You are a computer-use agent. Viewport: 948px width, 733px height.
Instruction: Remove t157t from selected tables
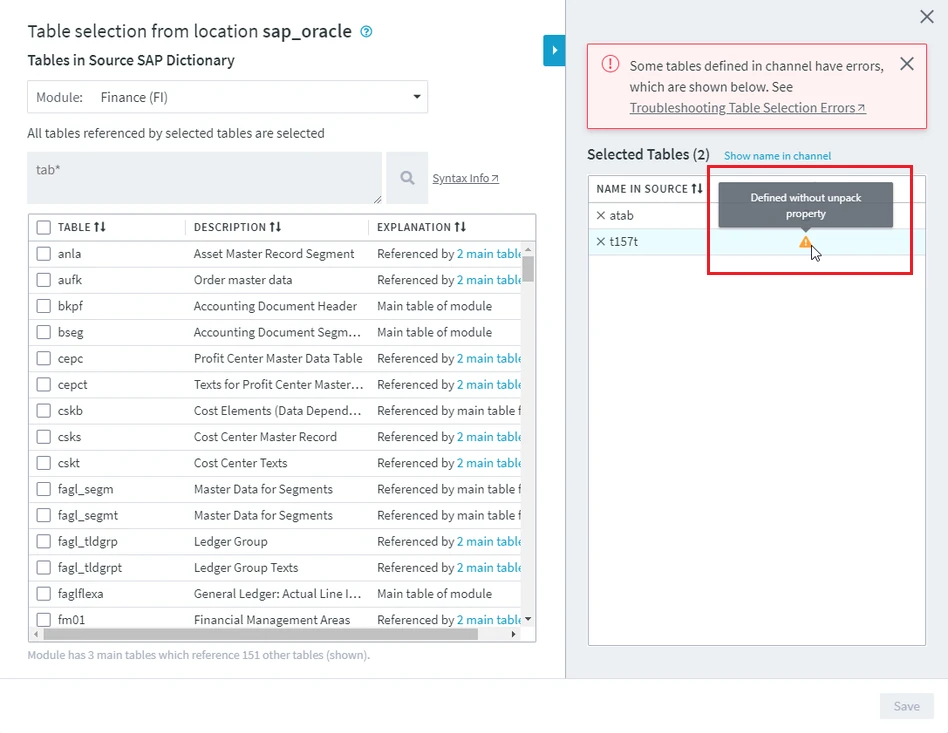click(x=600, y=242)
